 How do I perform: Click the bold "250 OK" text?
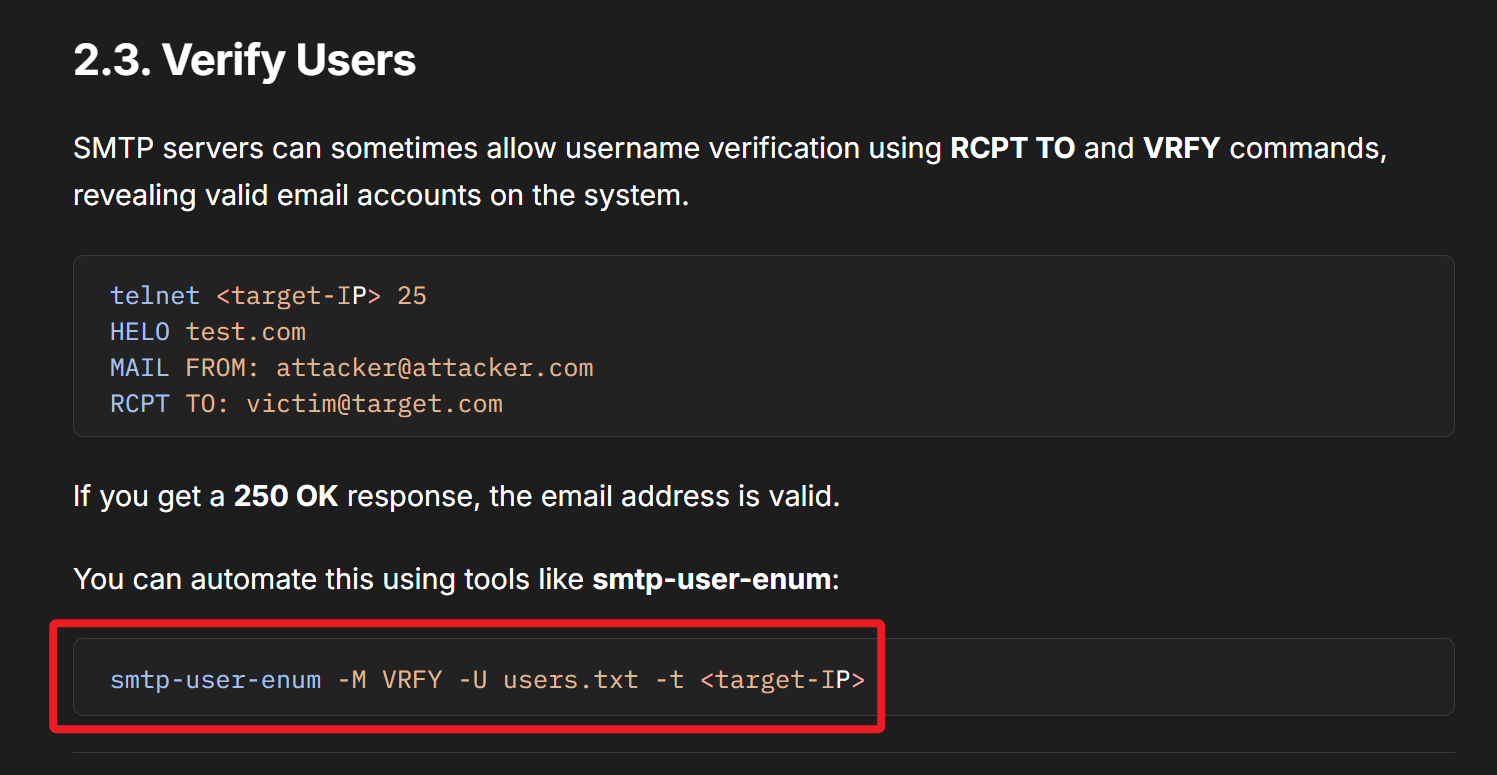pos(286,496)
